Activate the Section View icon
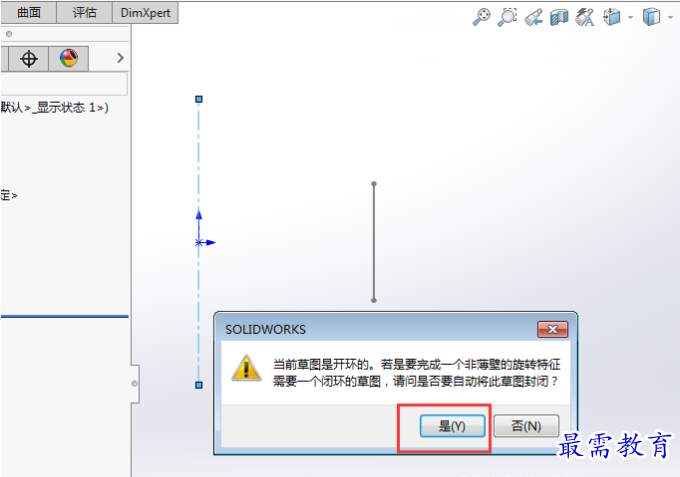Image resolution: width=680 pixels, height=477 pixels. coord(559,17)
